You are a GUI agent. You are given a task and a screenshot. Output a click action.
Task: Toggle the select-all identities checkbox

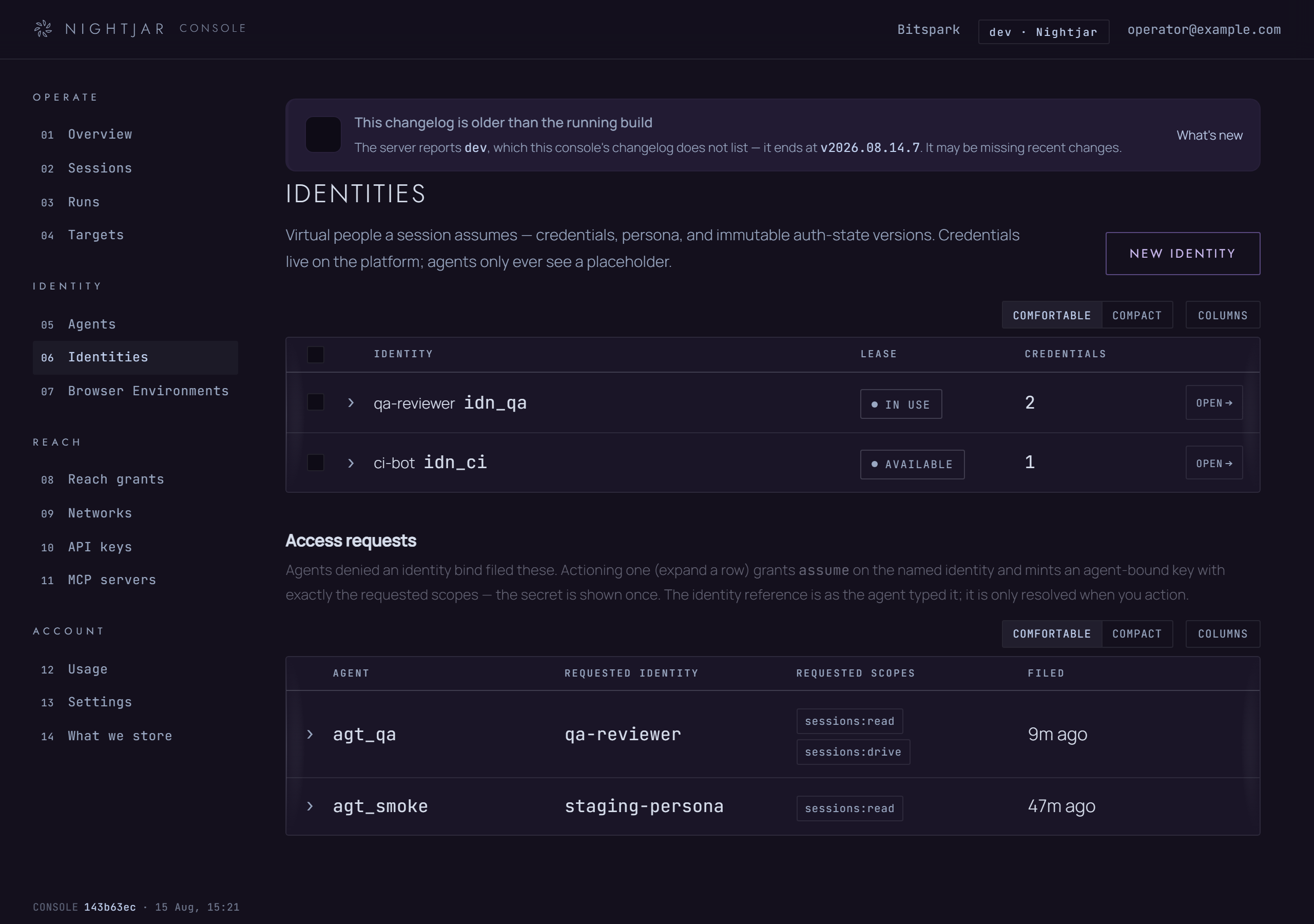point(316,354)
